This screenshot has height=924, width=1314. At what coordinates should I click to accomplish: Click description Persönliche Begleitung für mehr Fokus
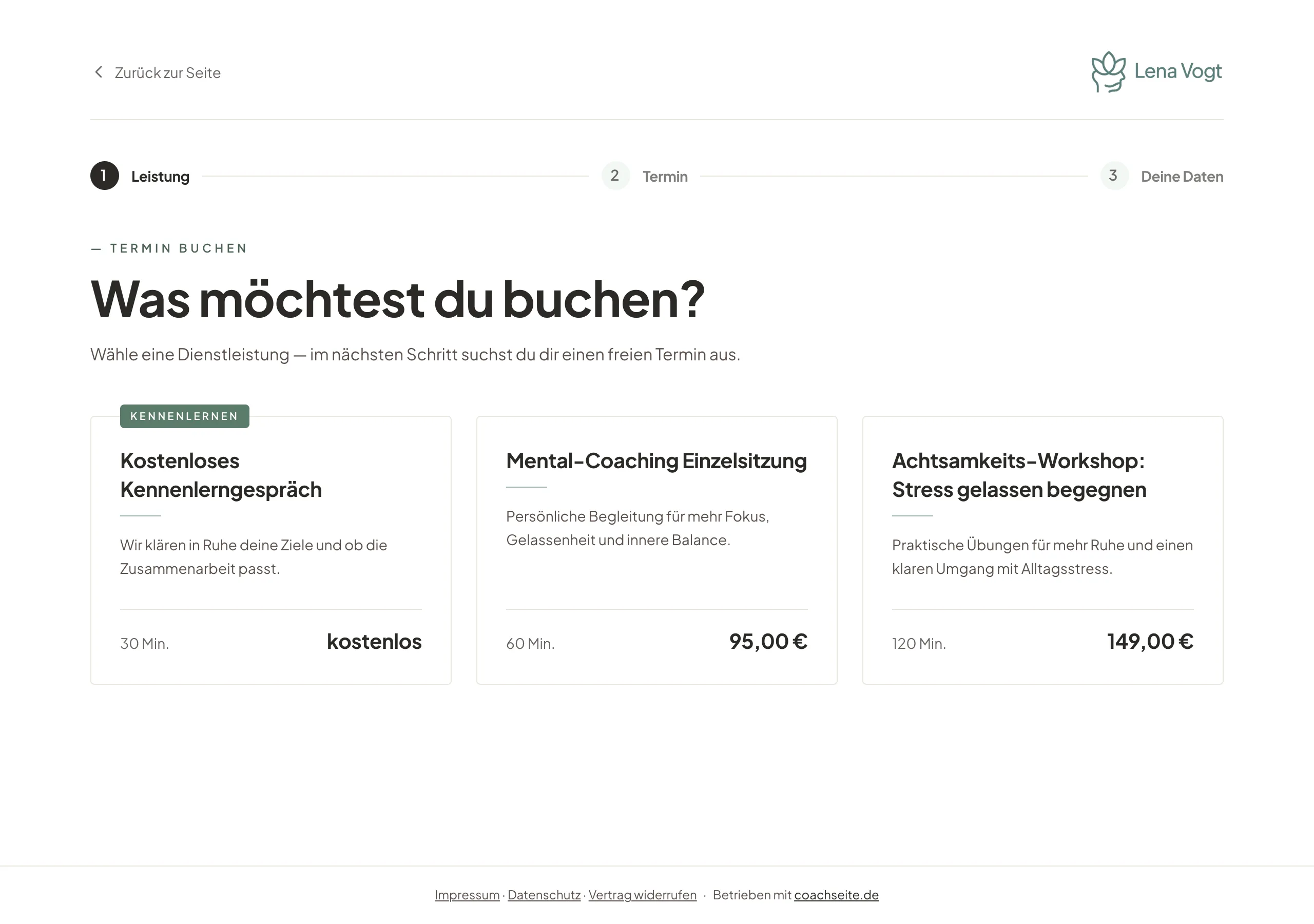pos(637,528)
